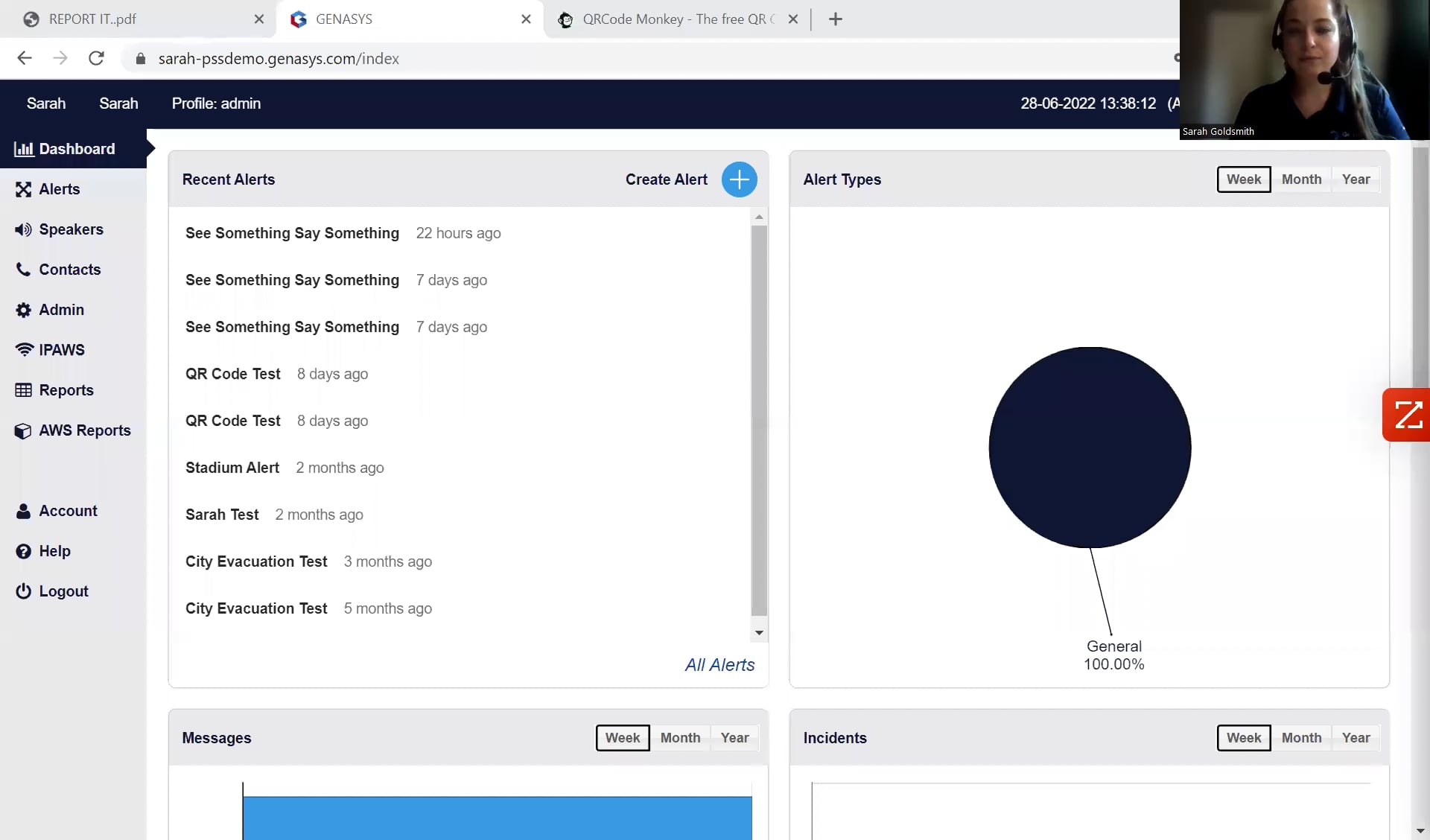
Task: Click the Speakers volume icon
Action: [x=24, y=229]
